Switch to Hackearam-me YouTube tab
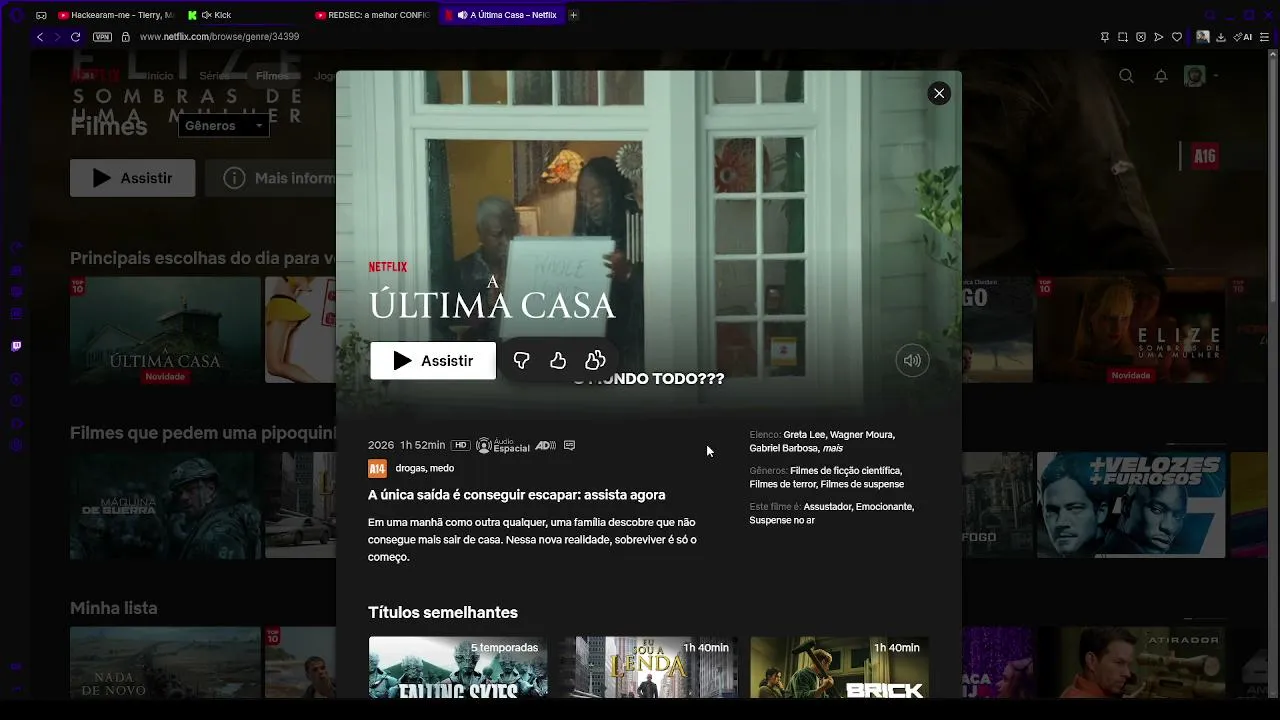 (115, 15)
